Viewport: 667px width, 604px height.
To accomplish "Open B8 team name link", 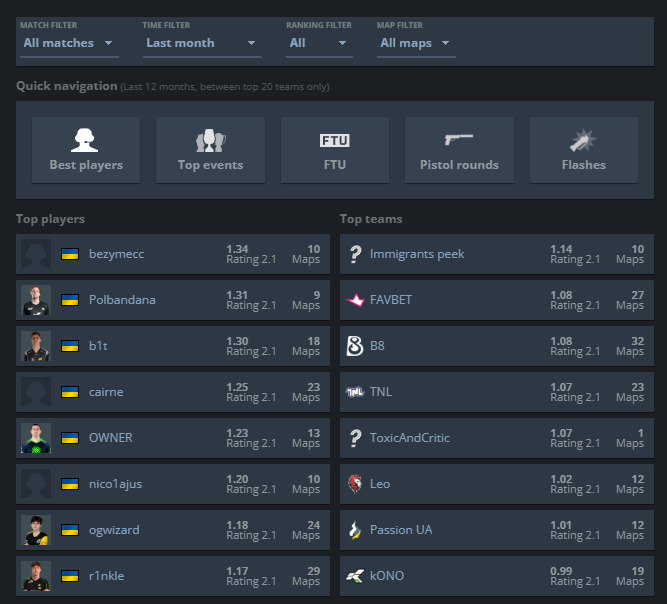I will (x=377, y=346).
